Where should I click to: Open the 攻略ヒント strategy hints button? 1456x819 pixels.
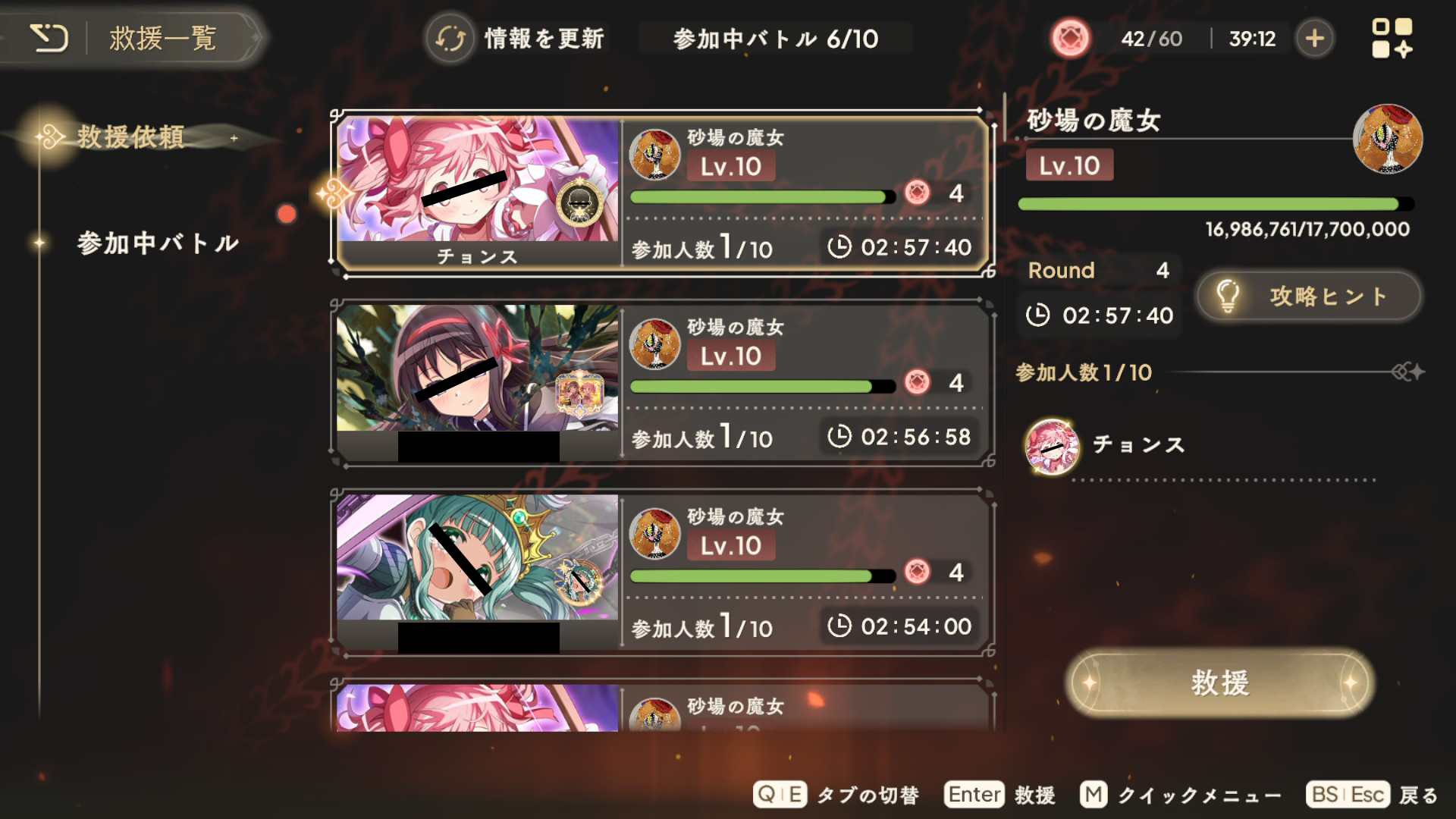[1308, 296]
